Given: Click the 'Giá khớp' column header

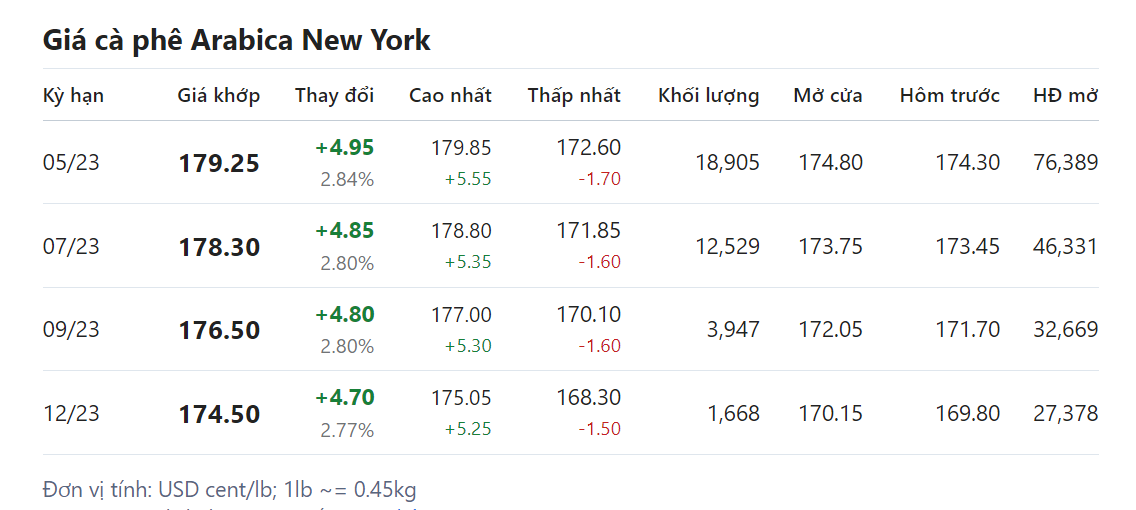Looking at the screenshot, I should (218, 96).
